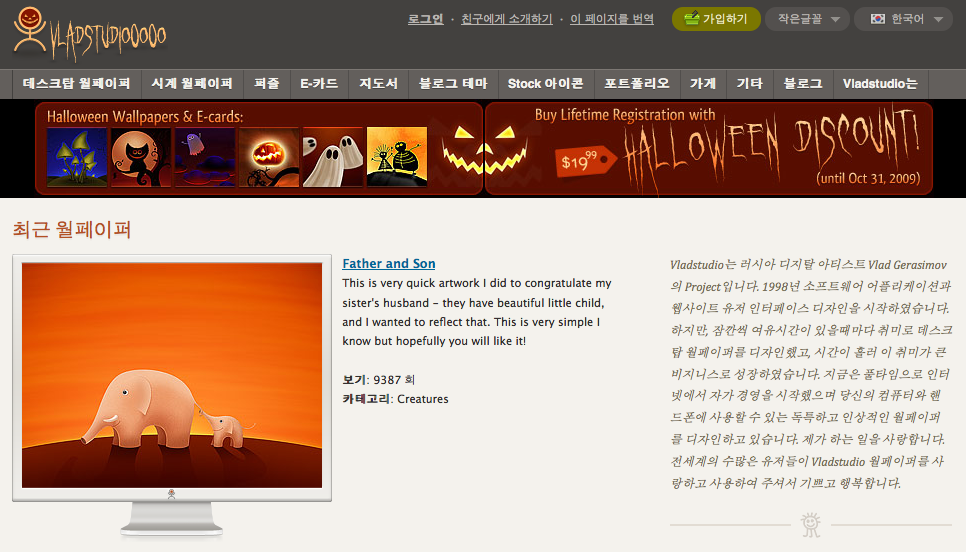Open the Stock 아이콘 menu
Screen dimensions: 966x552
tap(545, 84)
